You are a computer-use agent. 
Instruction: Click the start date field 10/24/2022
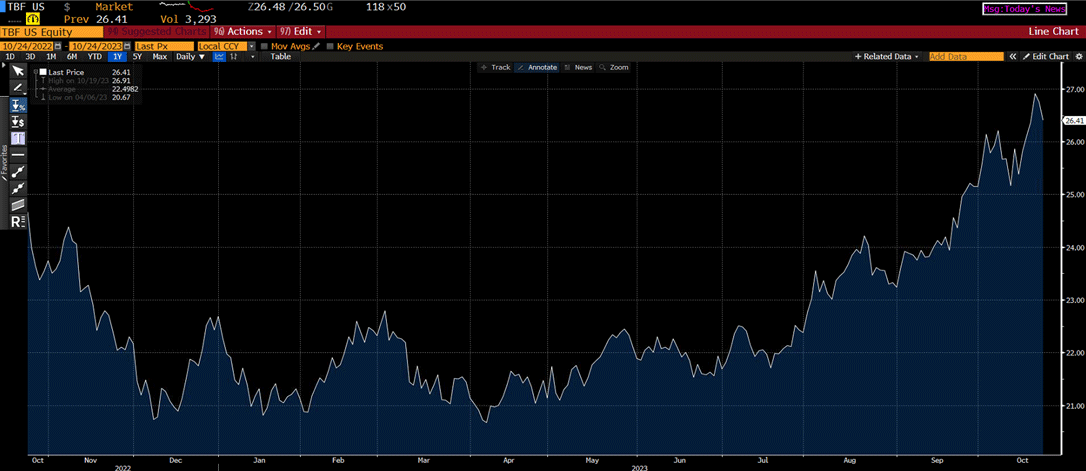[x=27, y=46]
